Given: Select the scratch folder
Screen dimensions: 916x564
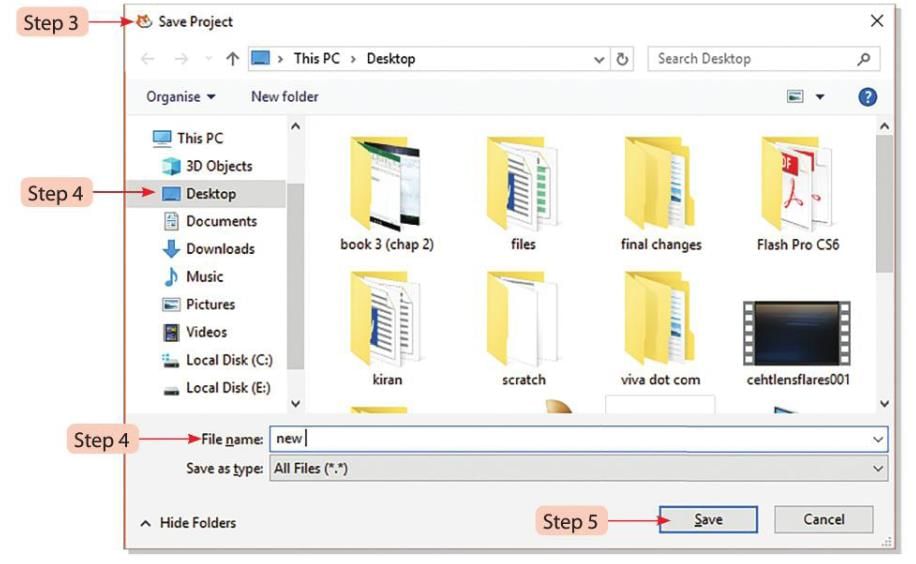Looking at the screenshot, I should (x=523, y=329).
